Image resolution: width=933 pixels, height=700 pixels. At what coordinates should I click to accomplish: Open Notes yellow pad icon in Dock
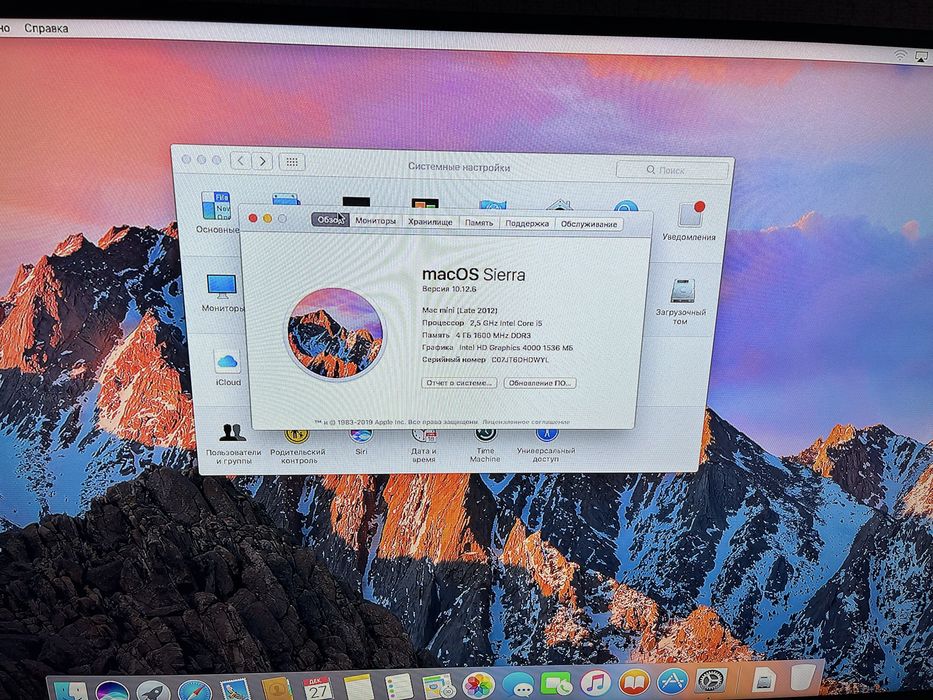click(x=358, y=687)
